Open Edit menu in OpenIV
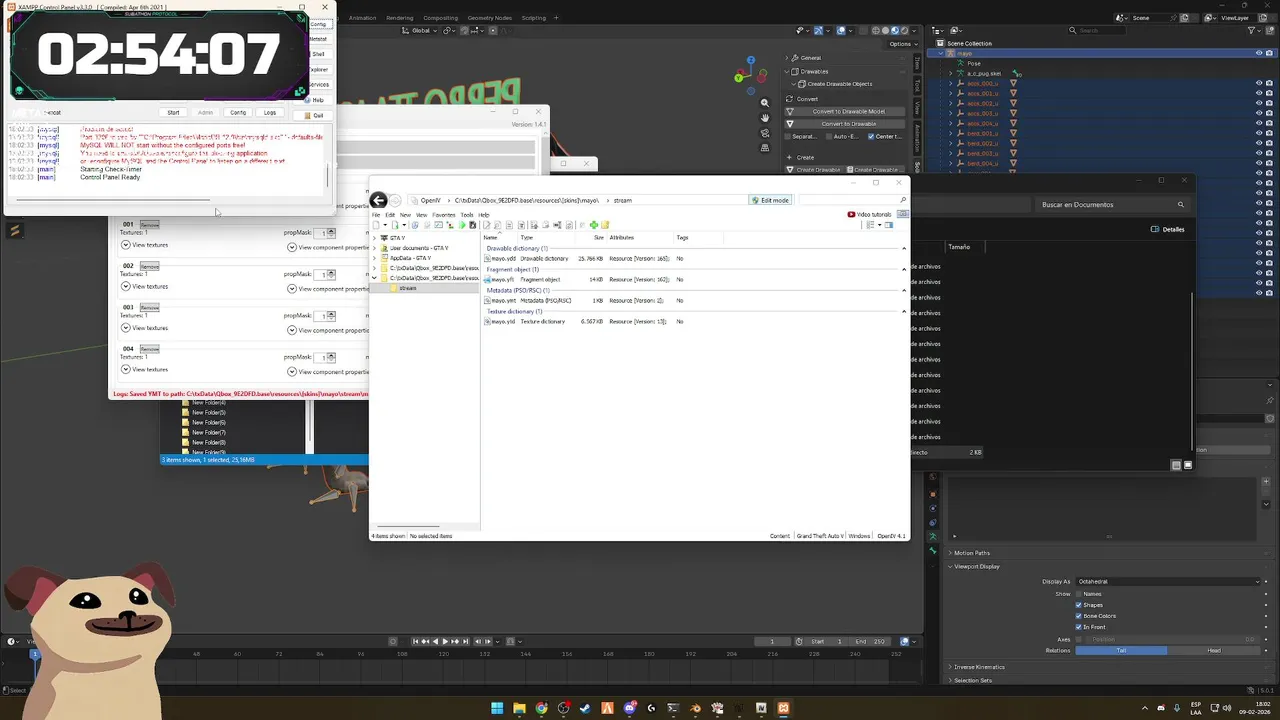Screen dimensions: 1280x720 tap(390, 215)
